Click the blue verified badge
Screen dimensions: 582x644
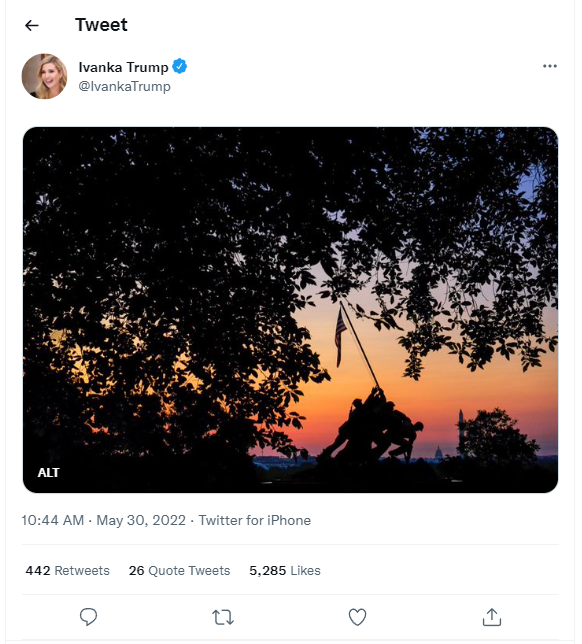(x=179, y=66)
